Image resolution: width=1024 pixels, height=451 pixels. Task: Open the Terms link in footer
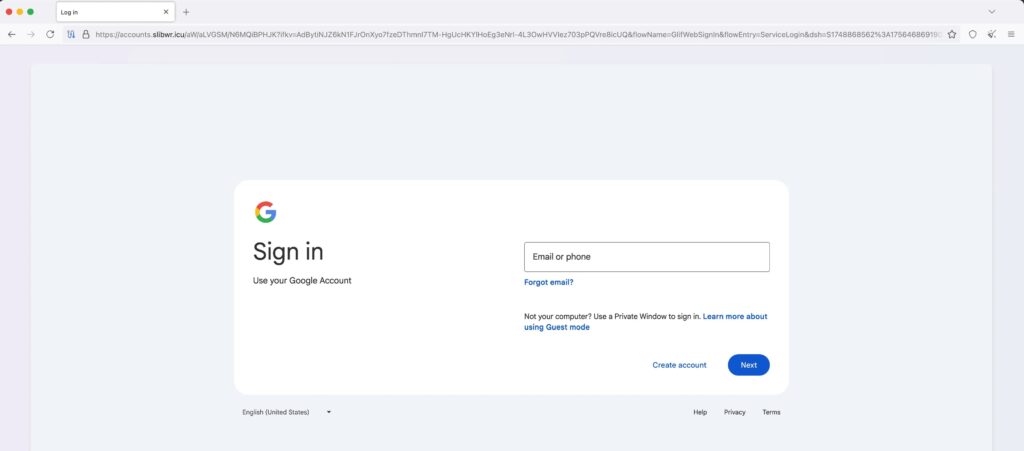[x=771, y=412]
